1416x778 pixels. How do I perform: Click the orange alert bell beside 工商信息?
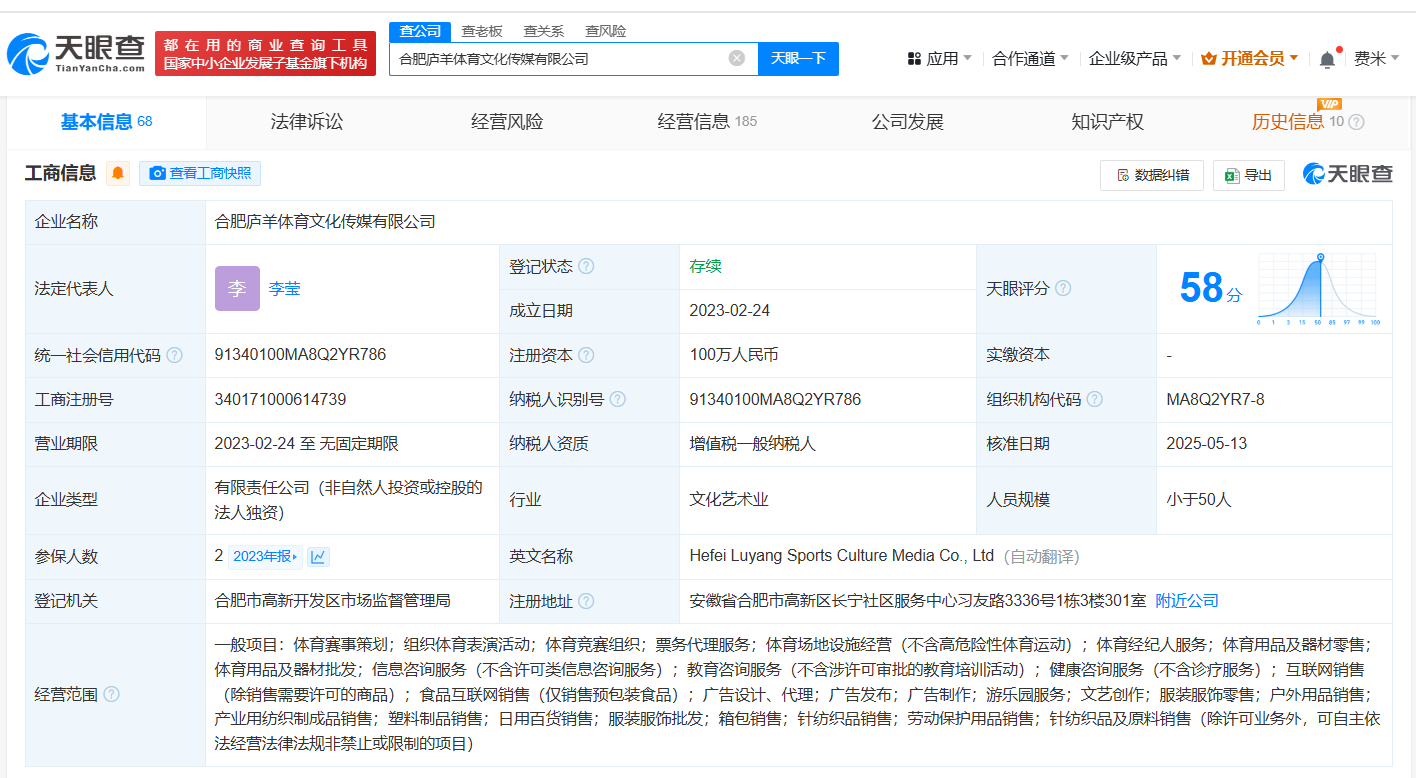click(118, 174)
